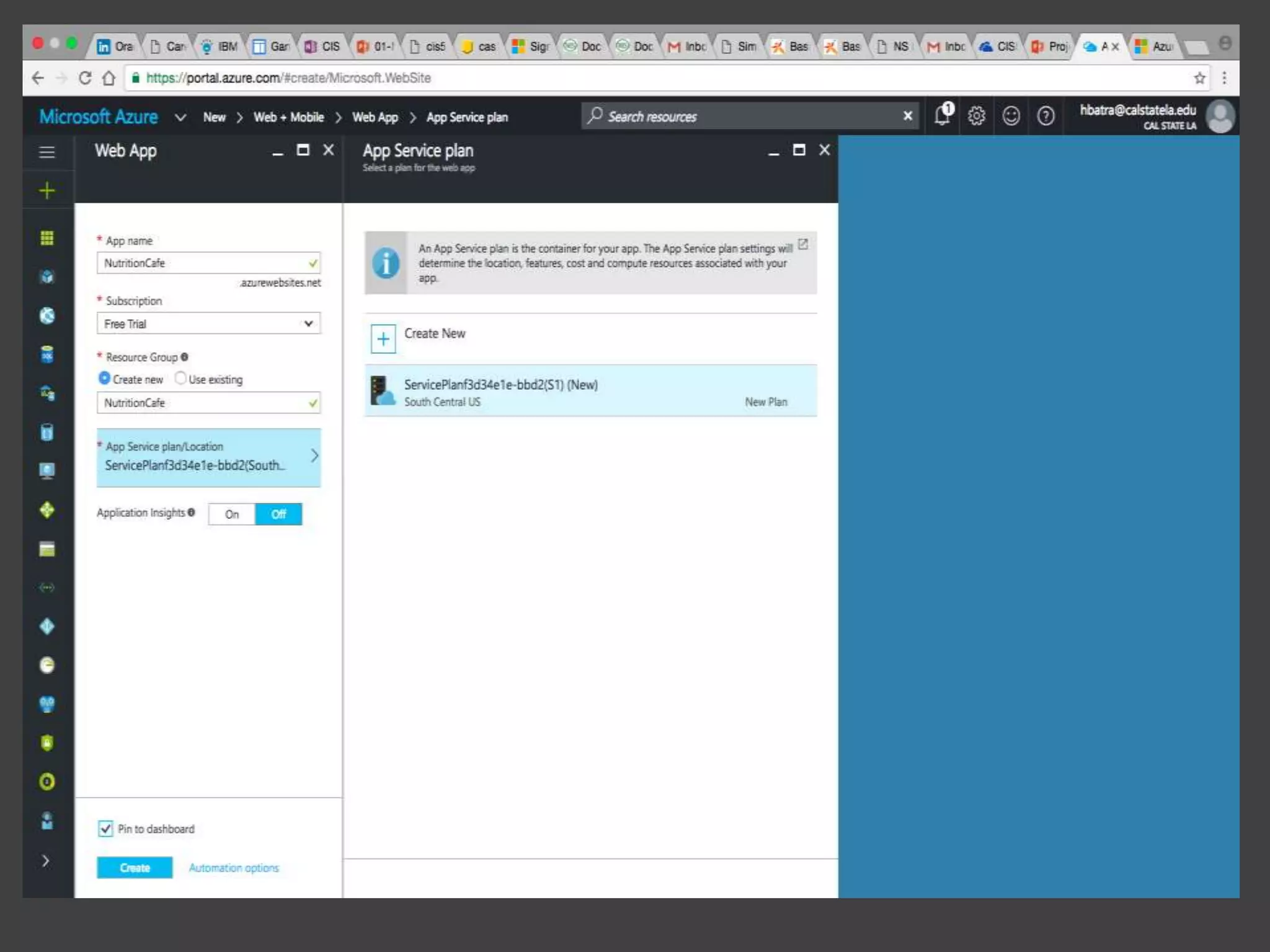
Task: Open the Subscription Free Trial dropdown
Action: point(208,324)
